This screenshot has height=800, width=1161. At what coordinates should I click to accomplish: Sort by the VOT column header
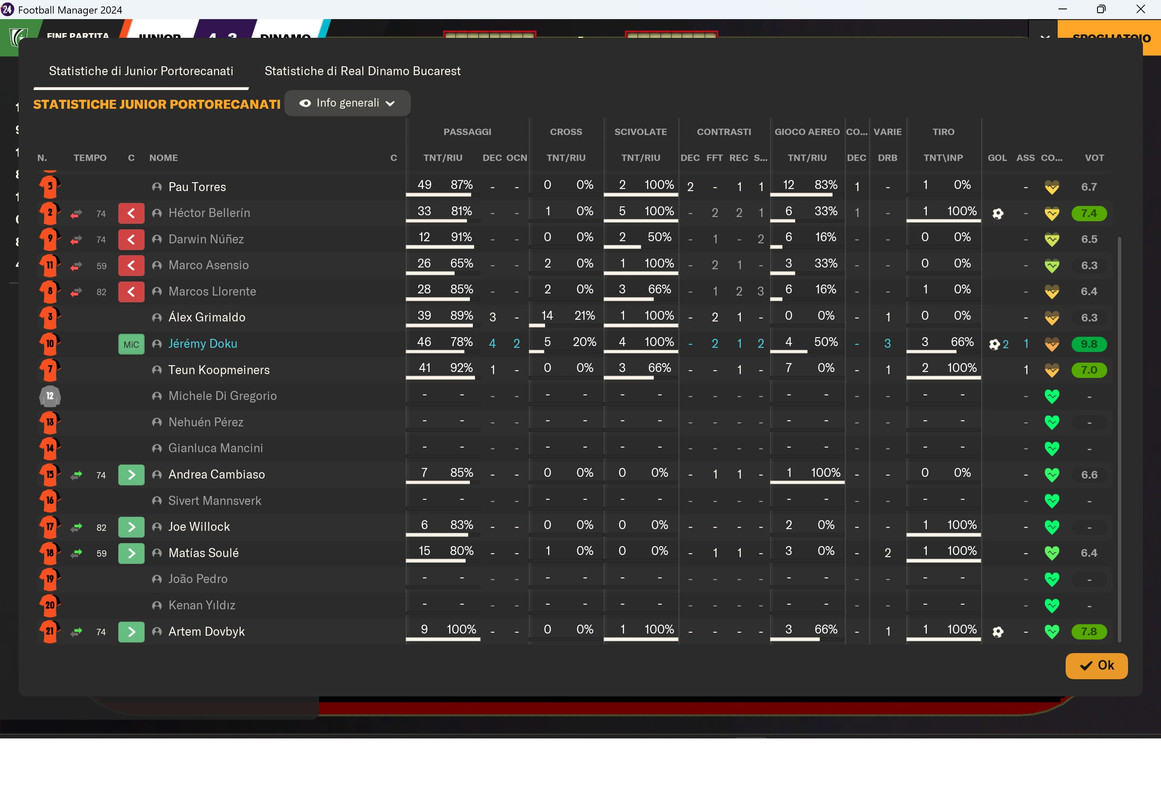point(1094,158)
